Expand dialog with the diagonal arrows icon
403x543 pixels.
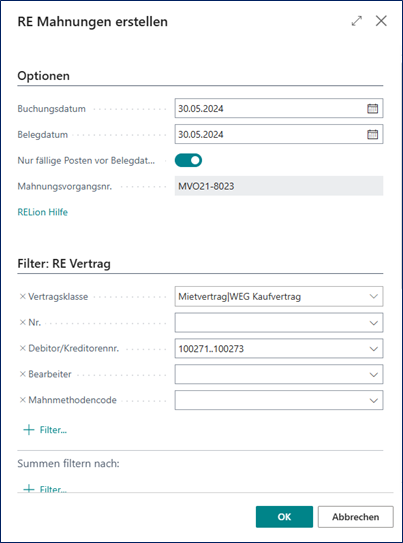click(357, 21)
